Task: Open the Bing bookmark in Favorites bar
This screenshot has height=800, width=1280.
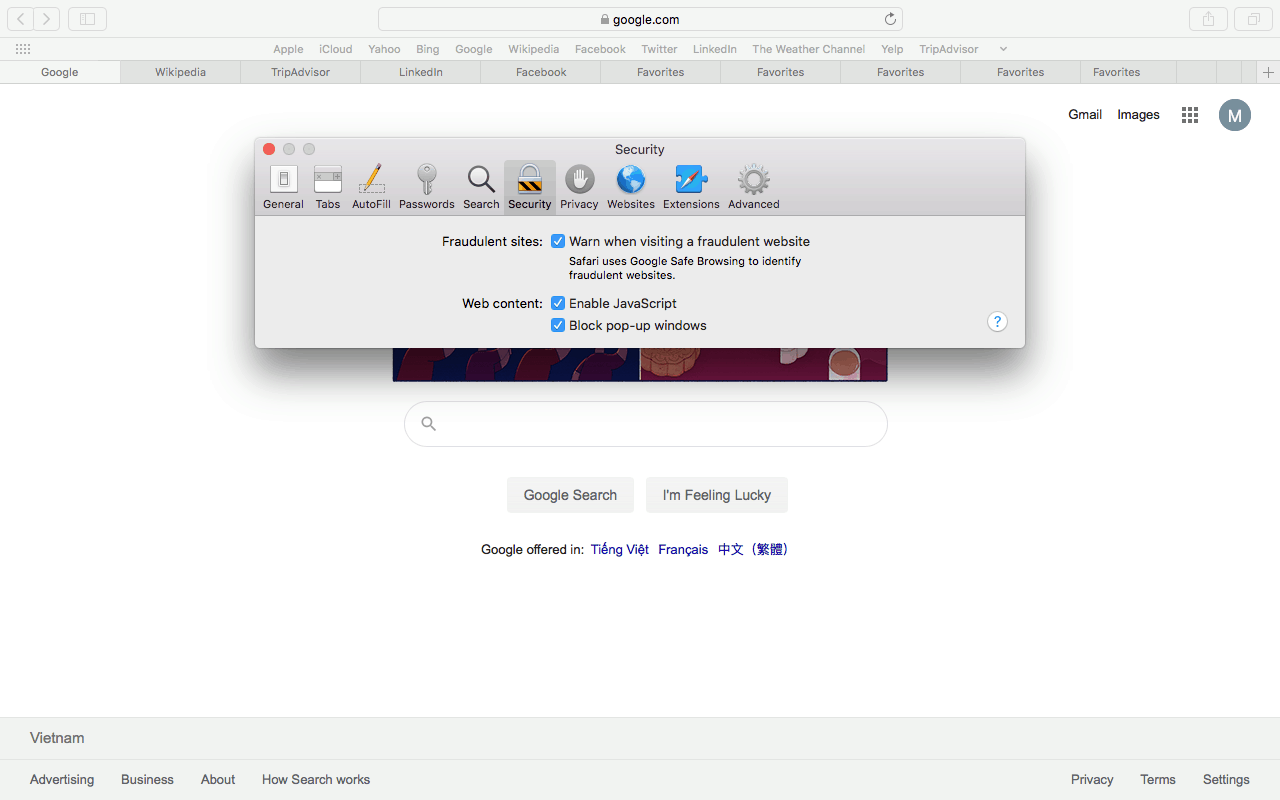Action: coord(428,49)
